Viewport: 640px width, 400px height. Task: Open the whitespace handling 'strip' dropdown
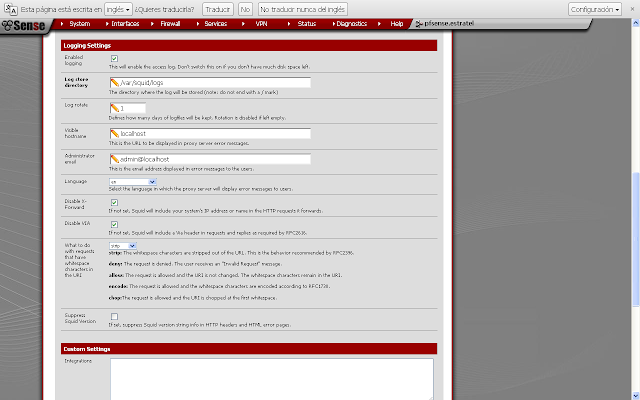(122, 246)
